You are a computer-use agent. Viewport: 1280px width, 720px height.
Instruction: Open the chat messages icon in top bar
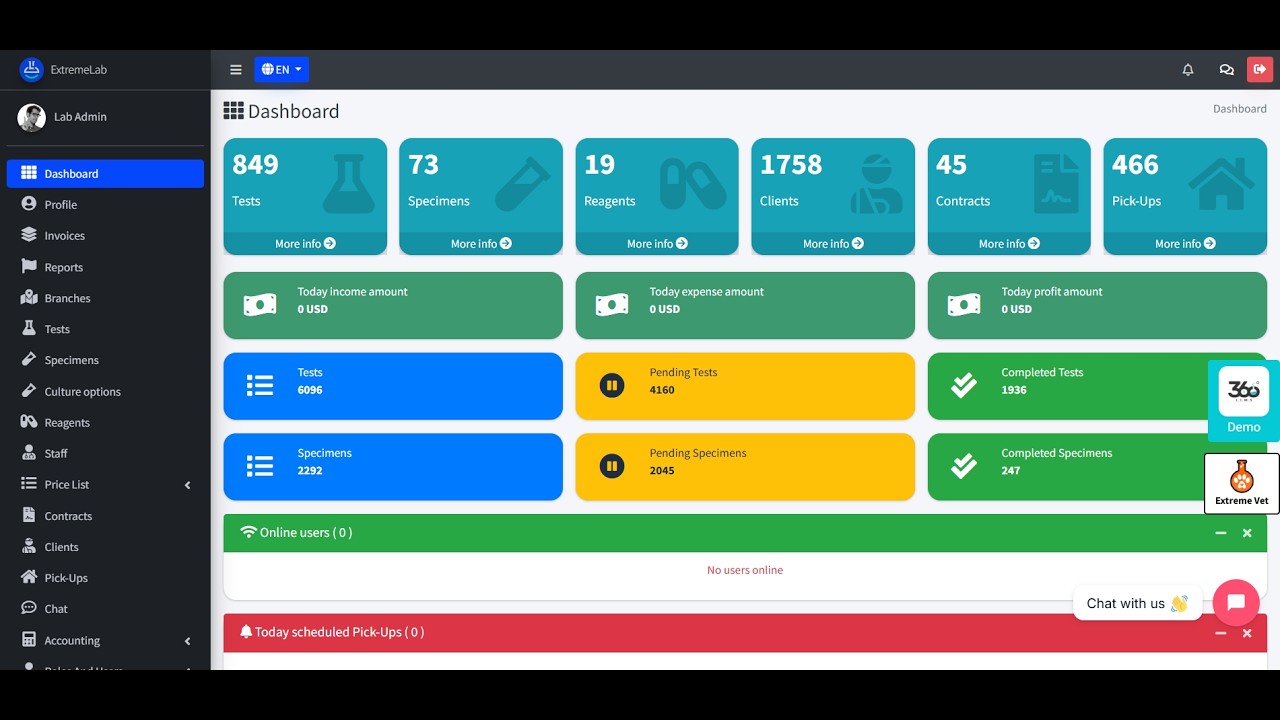pos(1226,70)
